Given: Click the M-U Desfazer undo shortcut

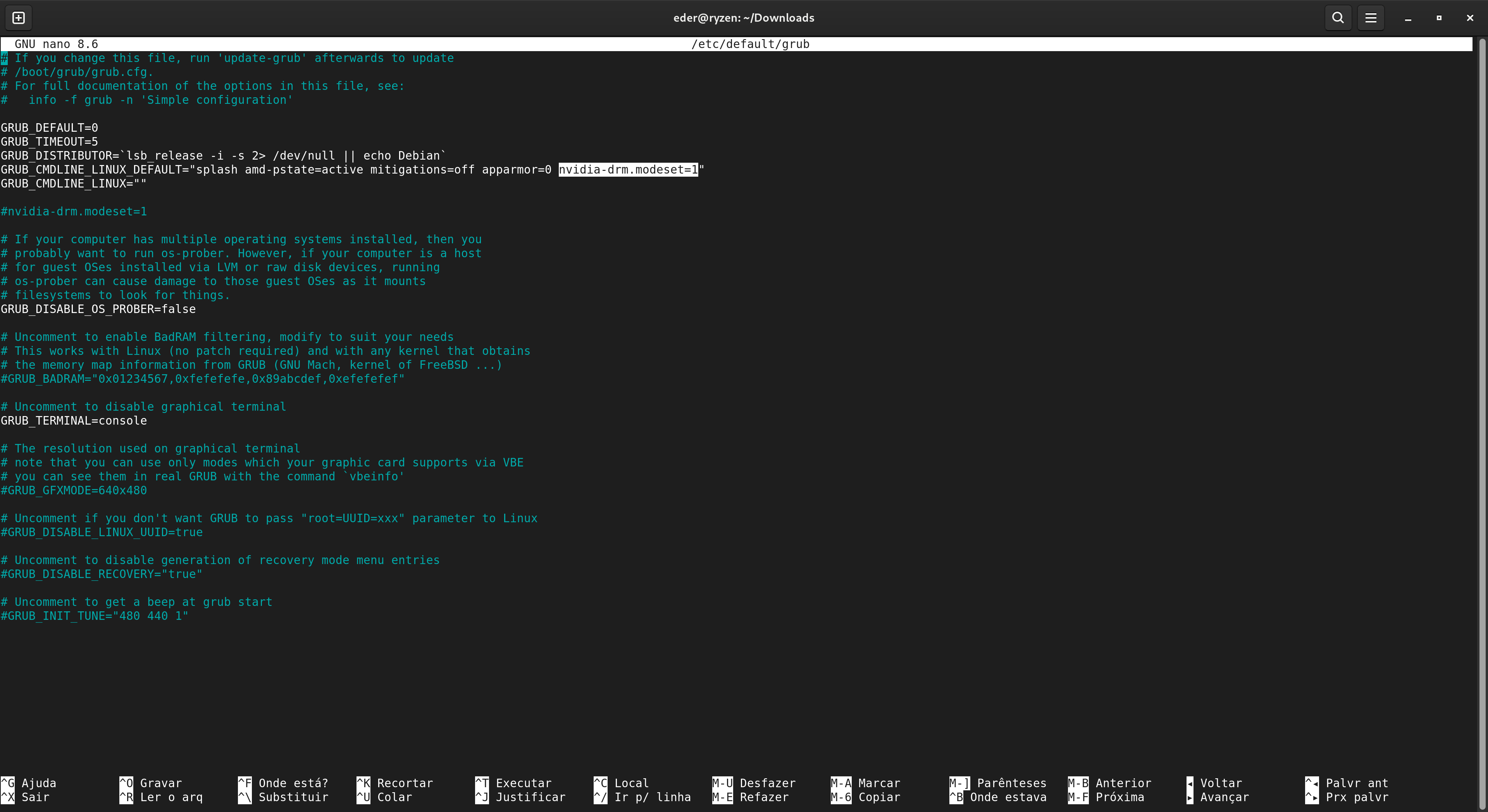Looking at the screenshot, I should coord(754,783).
